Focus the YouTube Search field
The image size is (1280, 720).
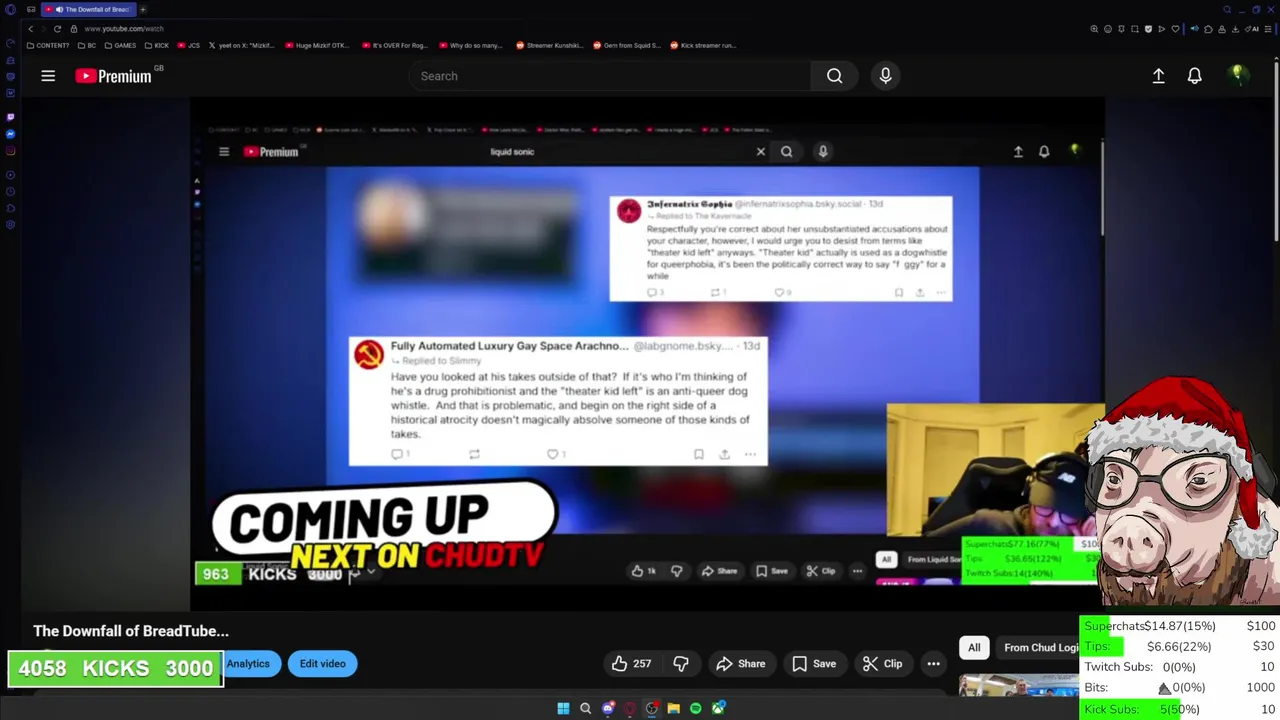coord(612,76)
